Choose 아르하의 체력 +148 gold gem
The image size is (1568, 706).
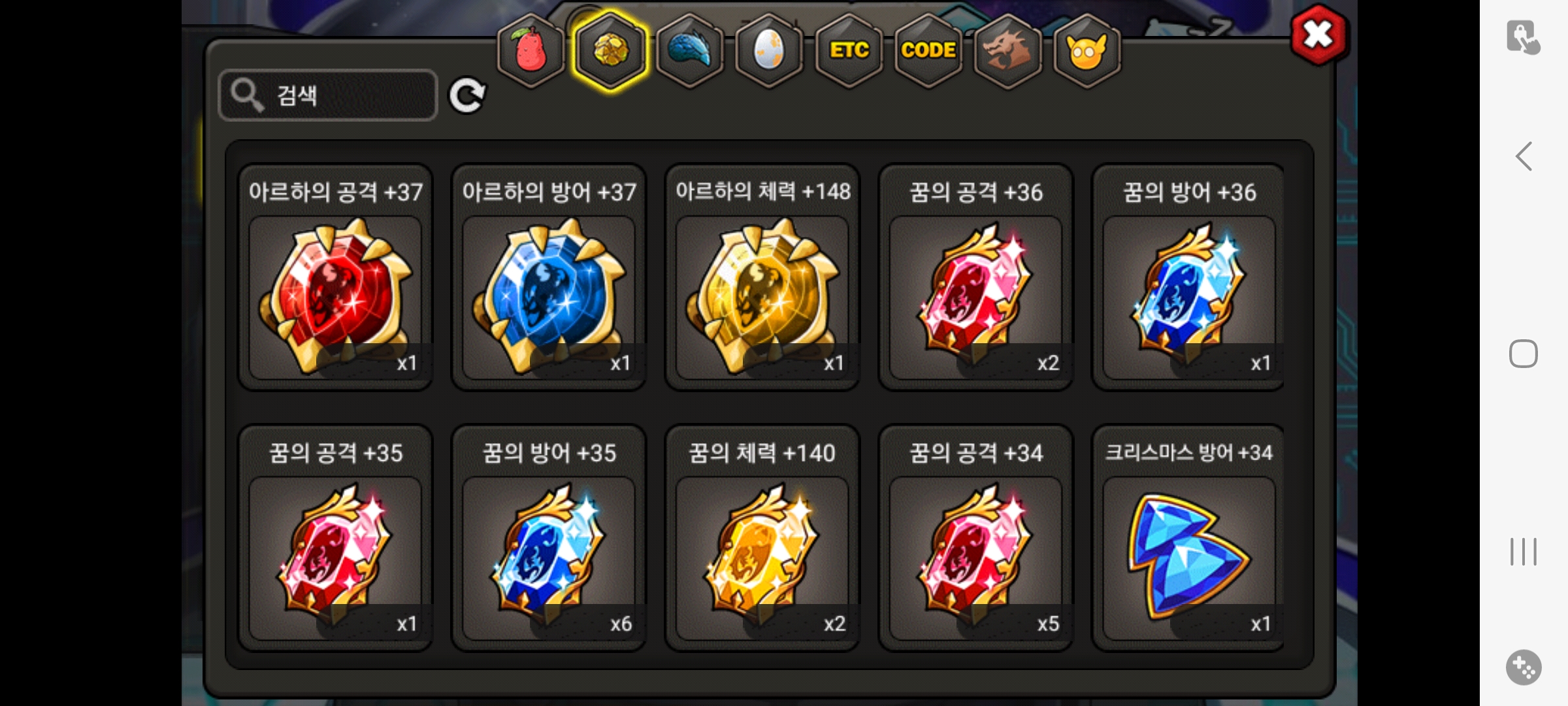tap(762, 277)
